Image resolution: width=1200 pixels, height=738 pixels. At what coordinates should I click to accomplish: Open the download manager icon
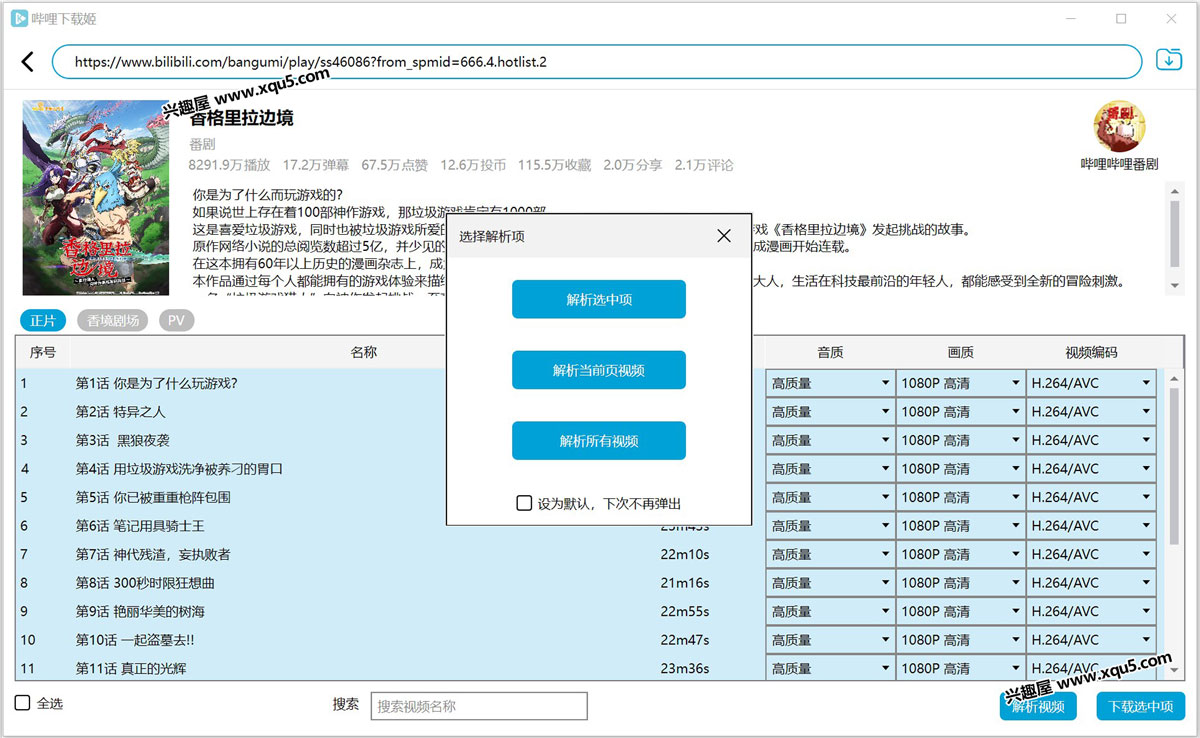point(1168,60)
